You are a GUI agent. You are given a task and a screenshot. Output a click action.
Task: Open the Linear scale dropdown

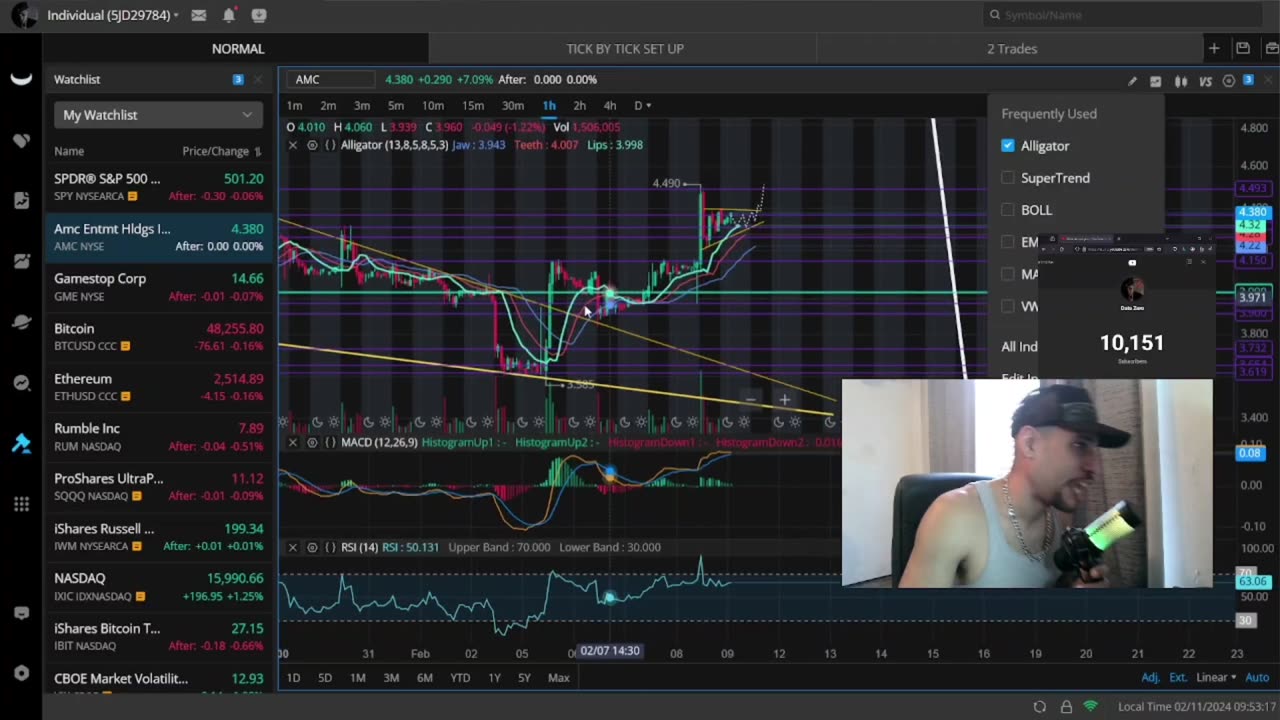1217,677
